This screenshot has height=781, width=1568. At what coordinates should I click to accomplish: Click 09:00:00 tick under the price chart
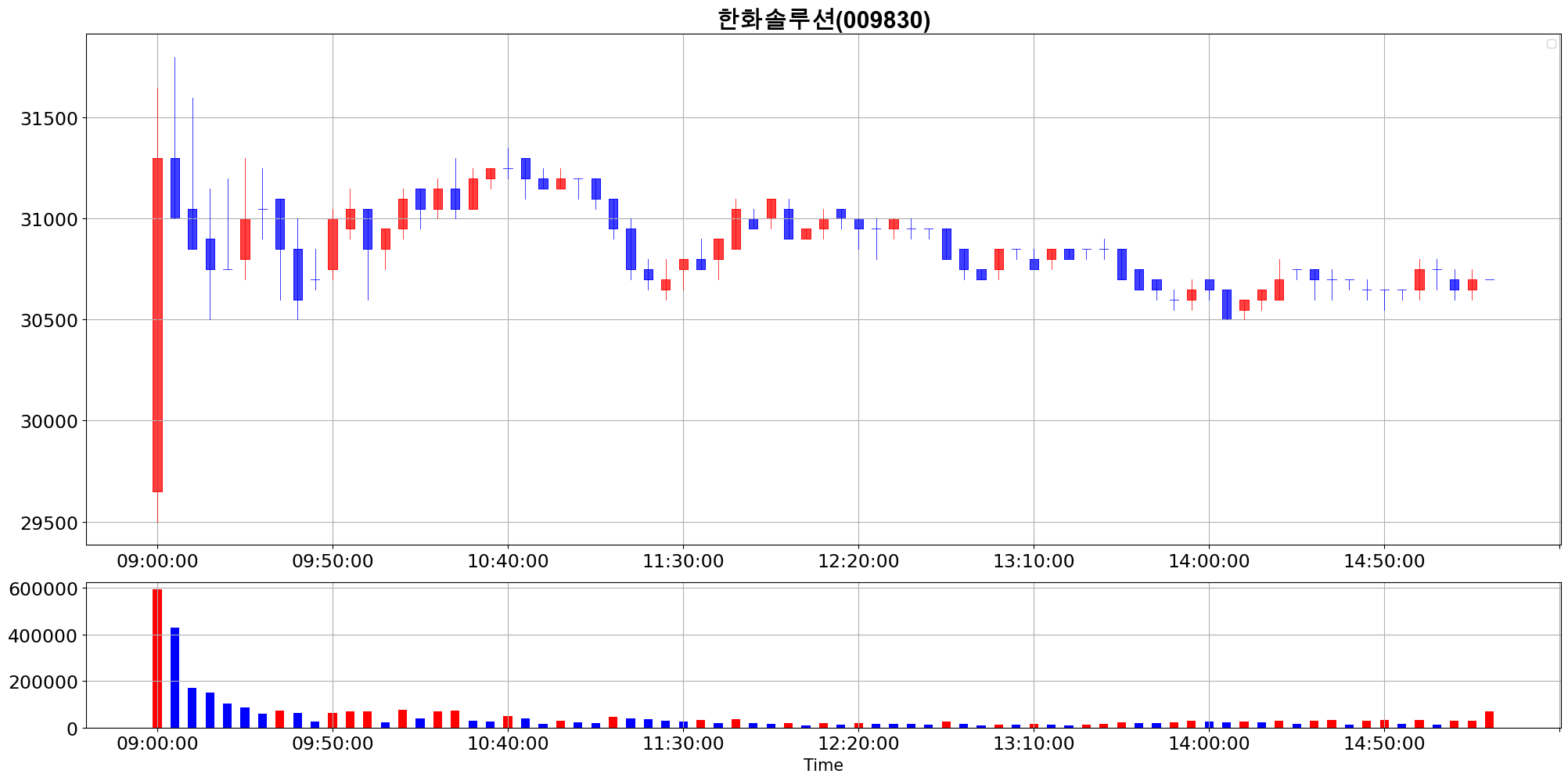point(157,562)
